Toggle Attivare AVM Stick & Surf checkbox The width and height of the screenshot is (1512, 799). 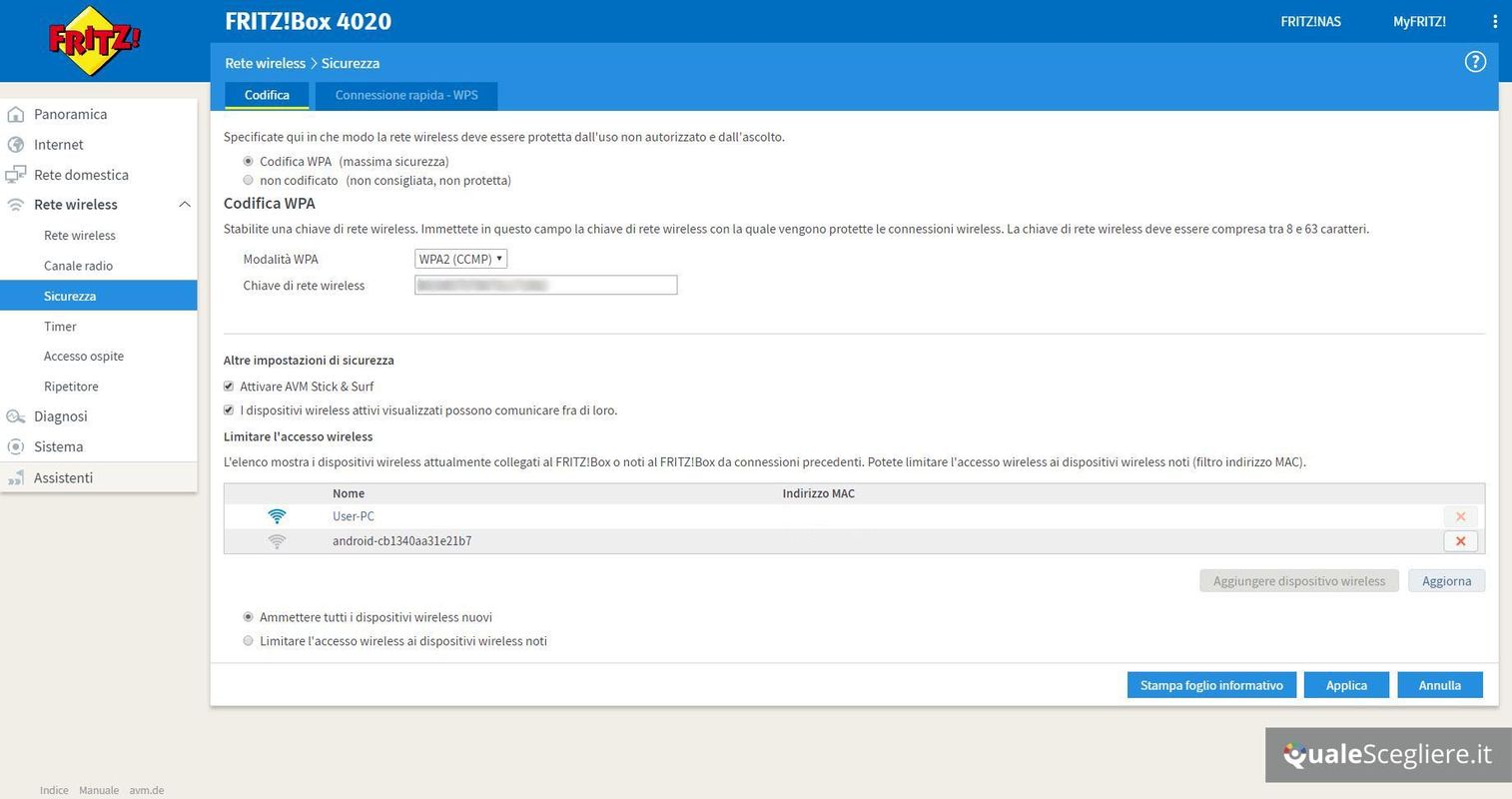(x=229, y=387)
